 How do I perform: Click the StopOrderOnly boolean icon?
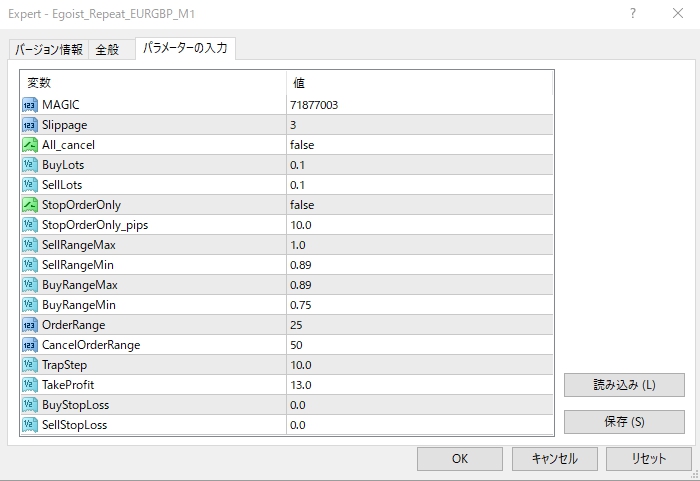pyautogui.click(x=29, y=205)
